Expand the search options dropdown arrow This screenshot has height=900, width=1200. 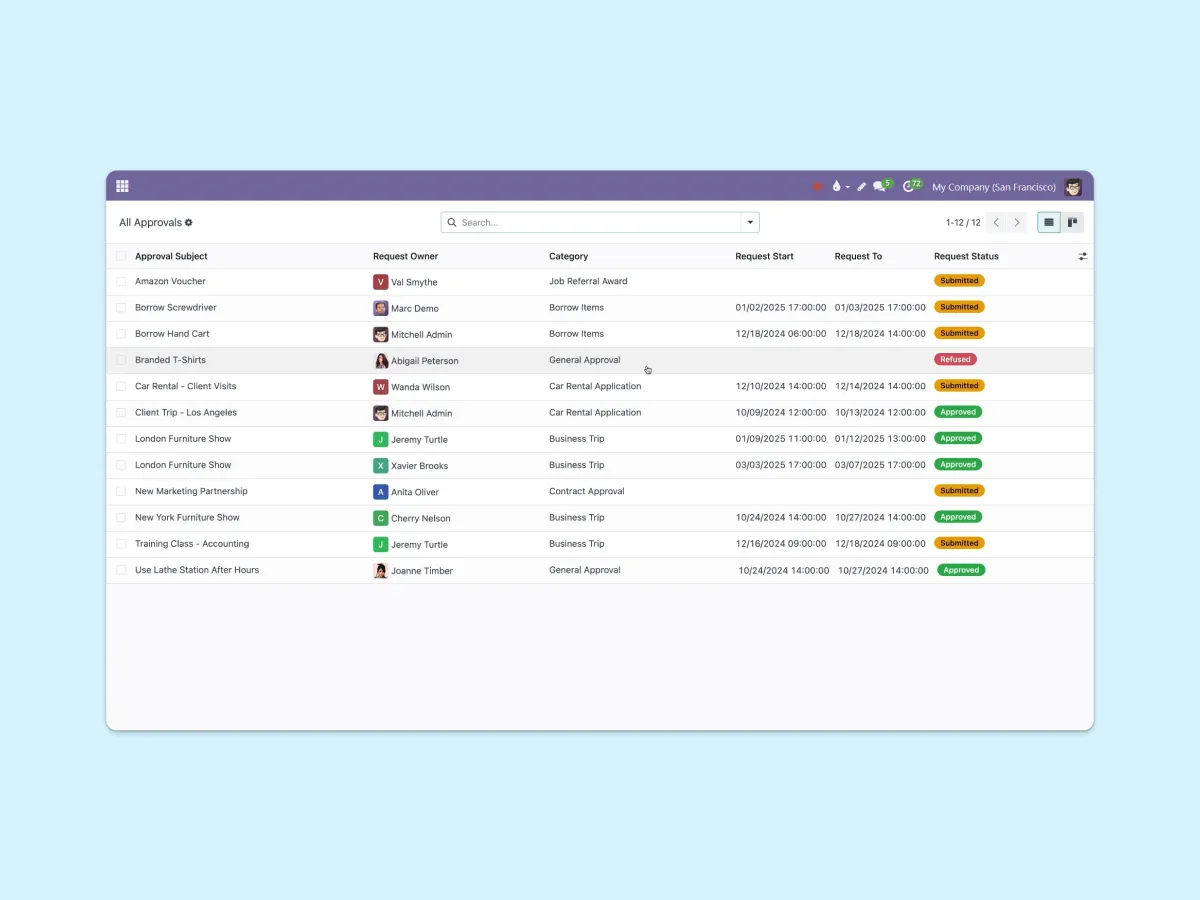(x=750, y=223)
